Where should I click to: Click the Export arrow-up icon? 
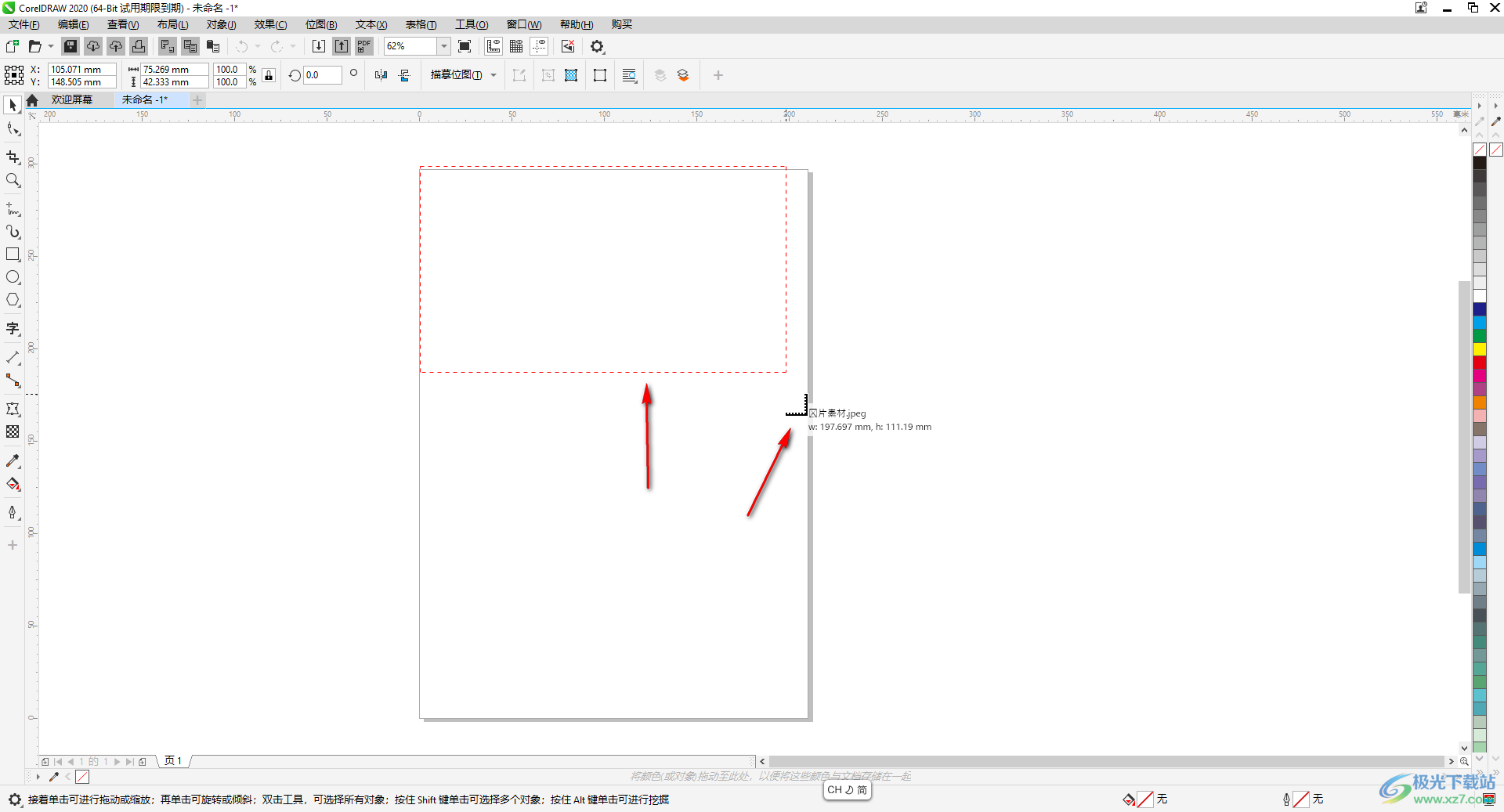(x=342, y=46)
